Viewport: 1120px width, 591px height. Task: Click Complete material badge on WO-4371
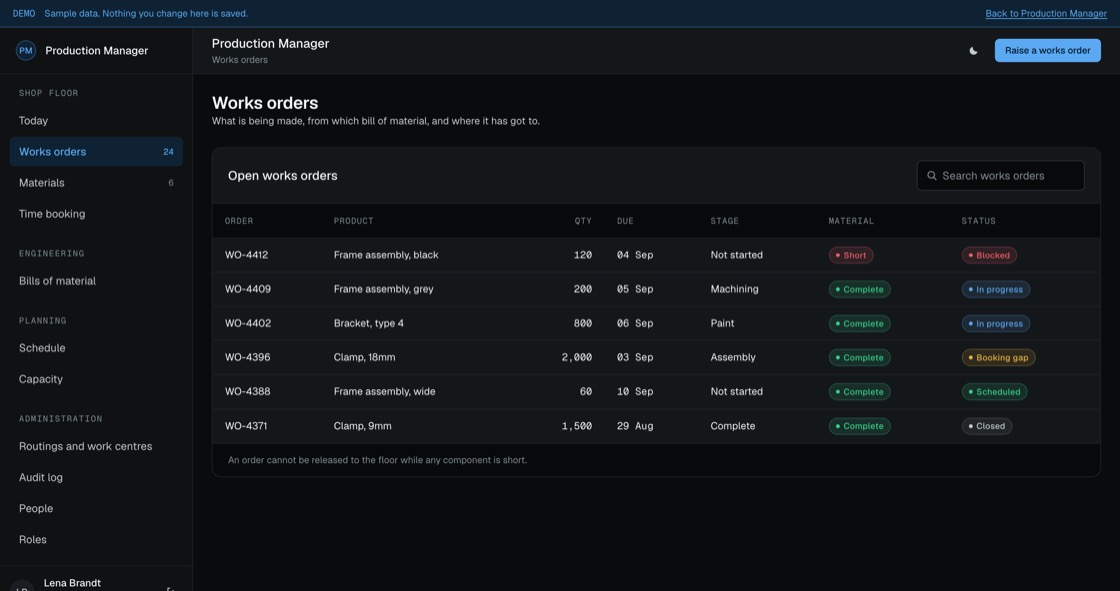coord(859,426)
